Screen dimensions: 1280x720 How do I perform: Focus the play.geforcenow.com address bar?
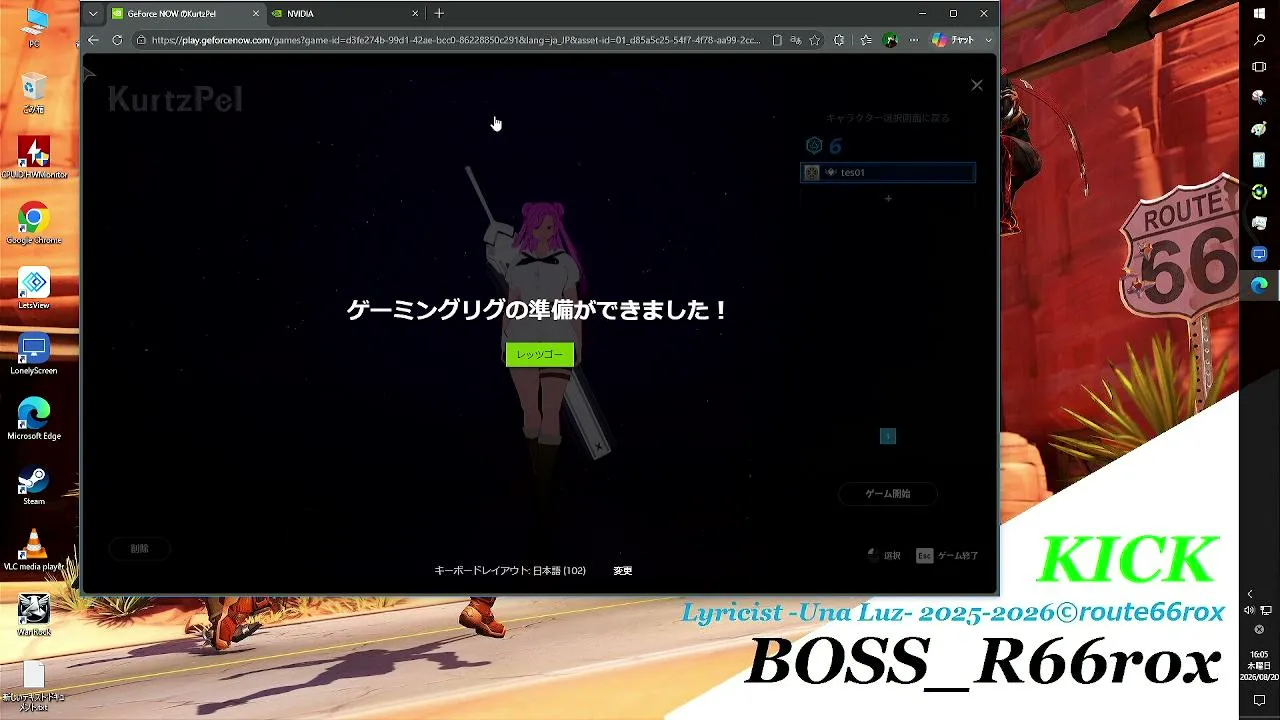pos(456,40)
